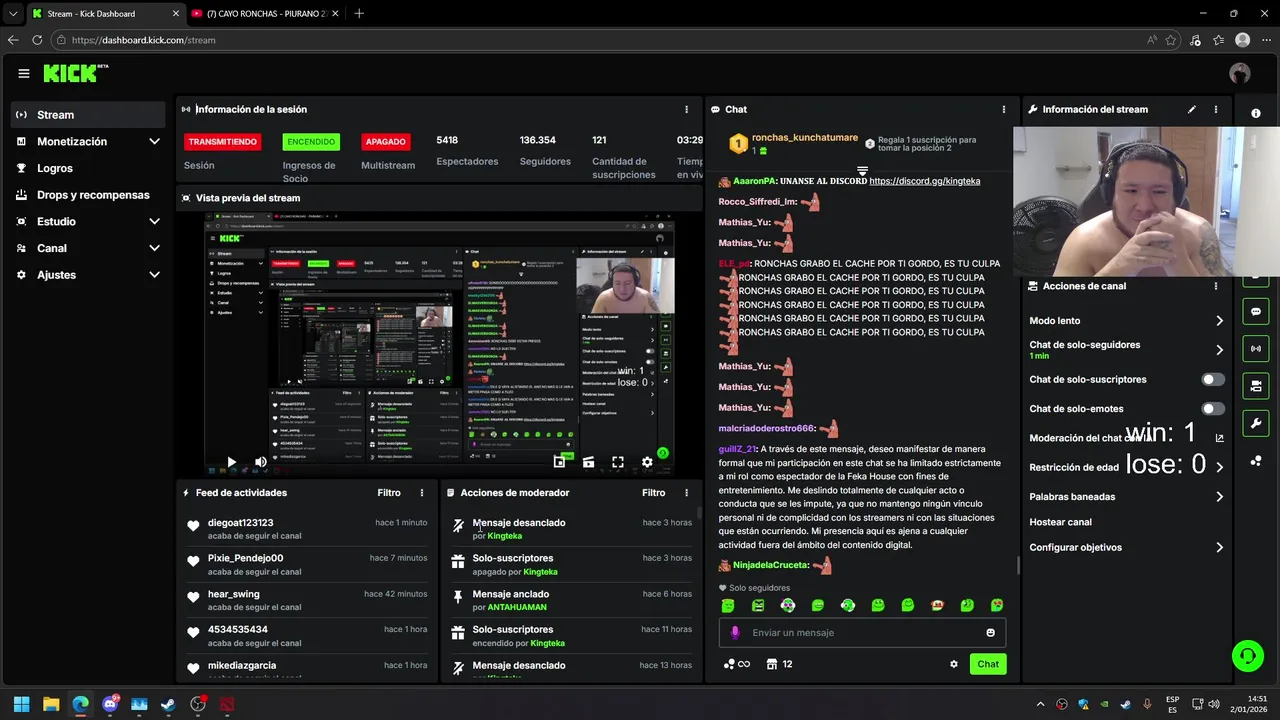Open the Chat panel three-dot menu
This screenshot has width=1280, height=720.
(x=1004, y=109)
